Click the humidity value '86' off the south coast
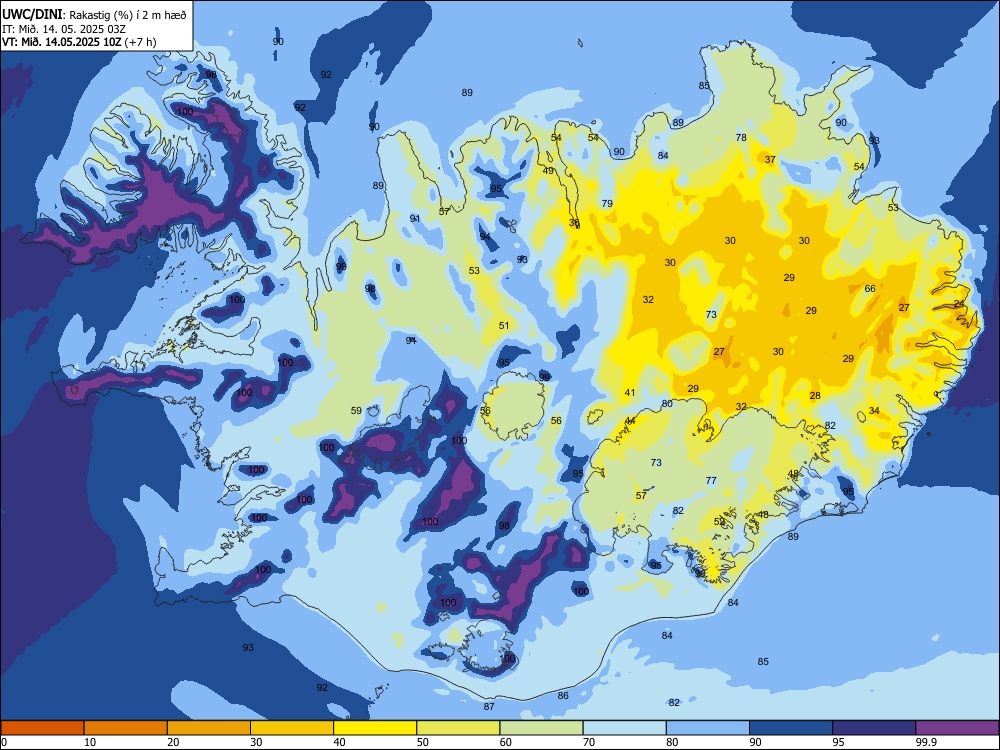 [x=563, y=695]
